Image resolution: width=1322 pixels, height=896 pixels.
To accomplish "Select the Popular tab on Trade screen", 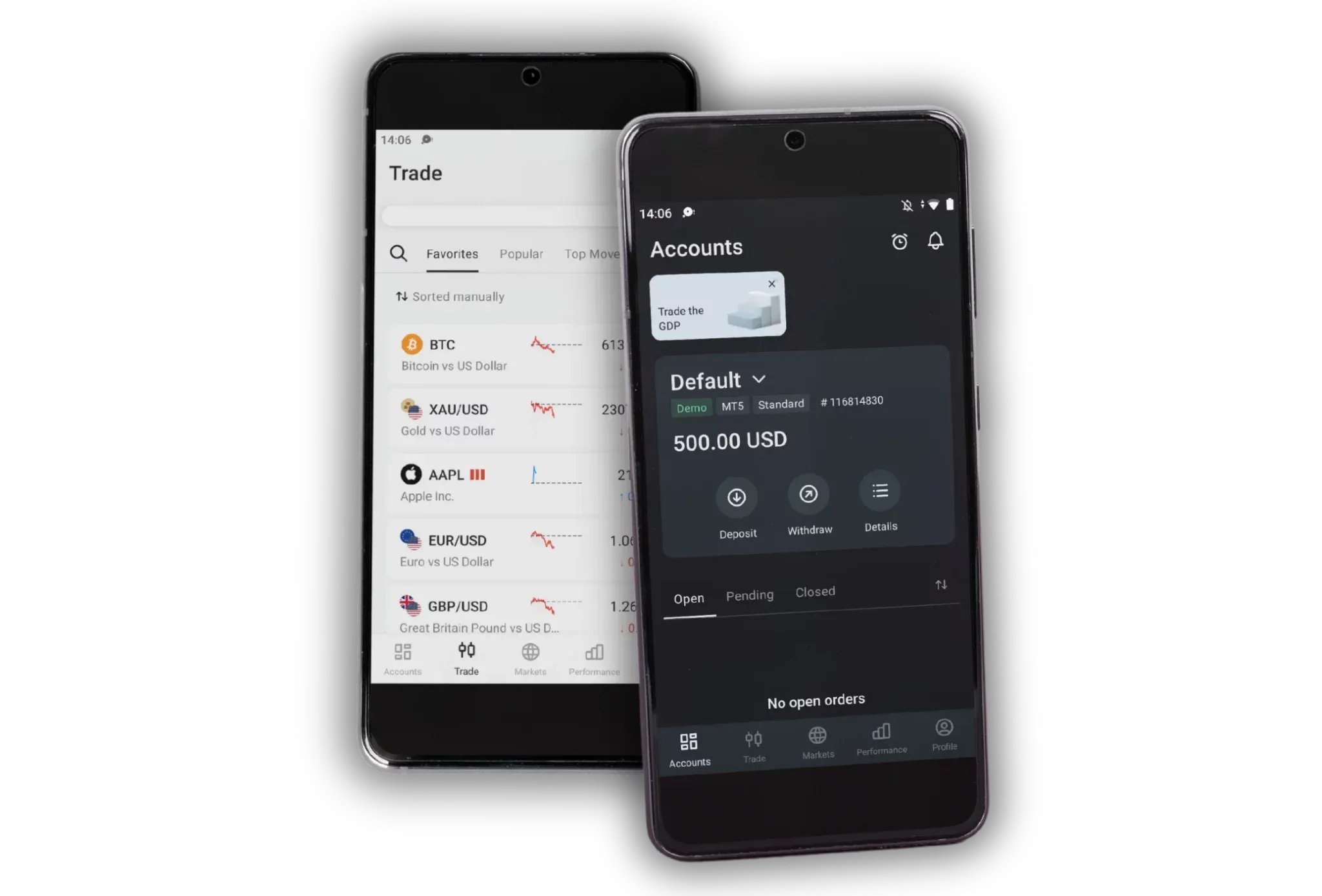I will [x=520, y=253].
